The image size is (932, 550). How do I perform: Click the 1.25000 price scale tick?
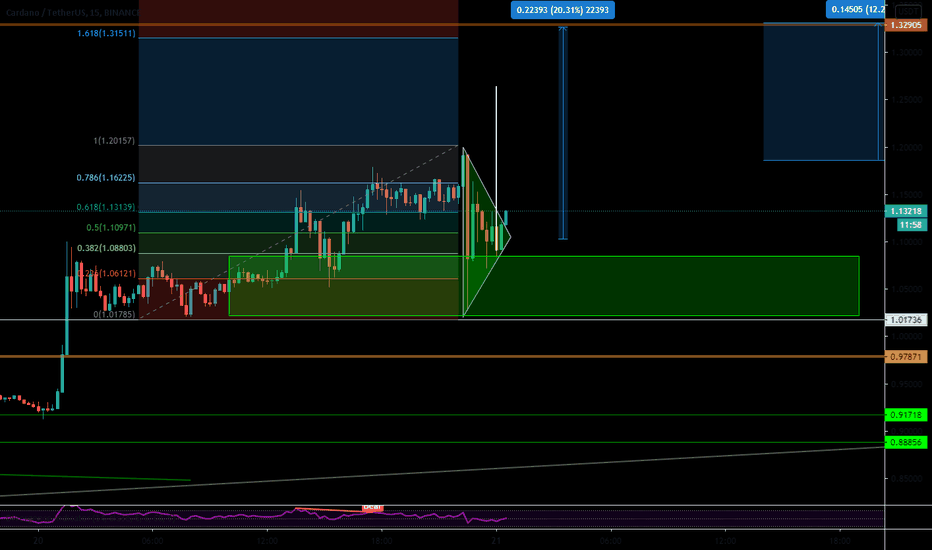point(906,100)
